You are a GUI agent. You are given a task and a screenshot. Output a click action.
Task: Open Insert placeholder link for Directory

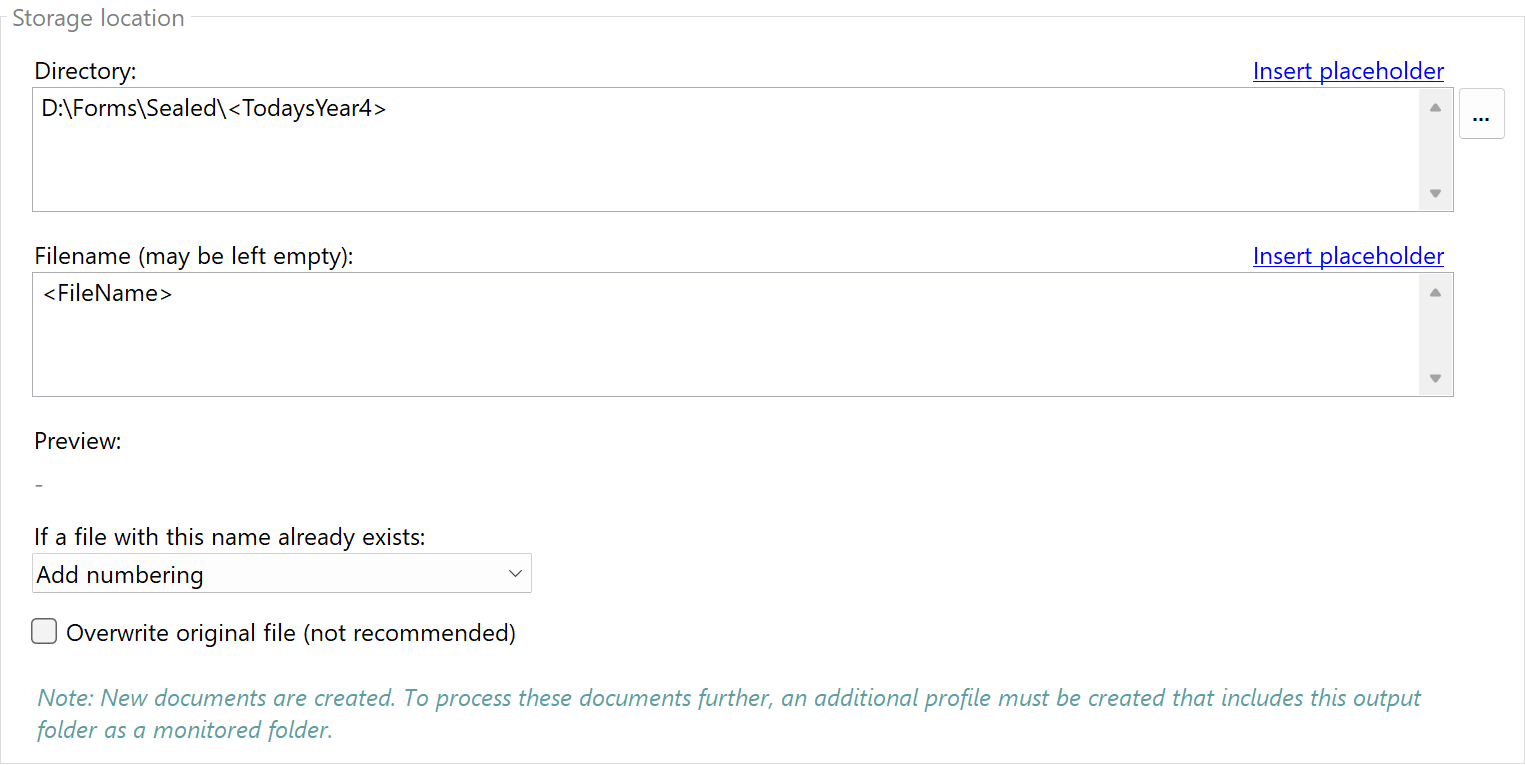point(1347,71)
